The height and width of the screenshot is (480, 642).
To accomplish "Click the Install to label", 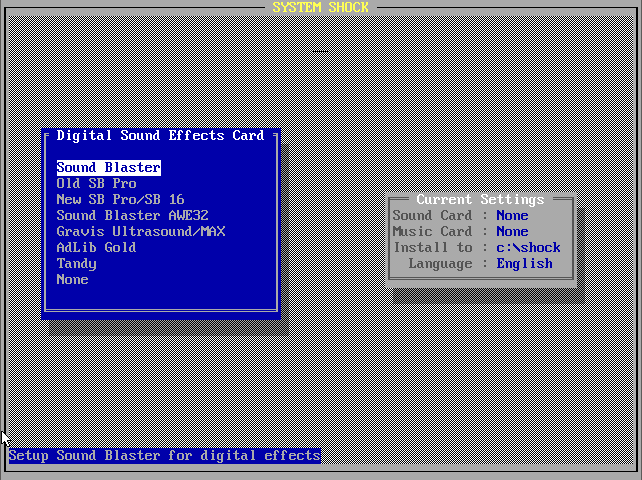I will click(x=433, y=248).
